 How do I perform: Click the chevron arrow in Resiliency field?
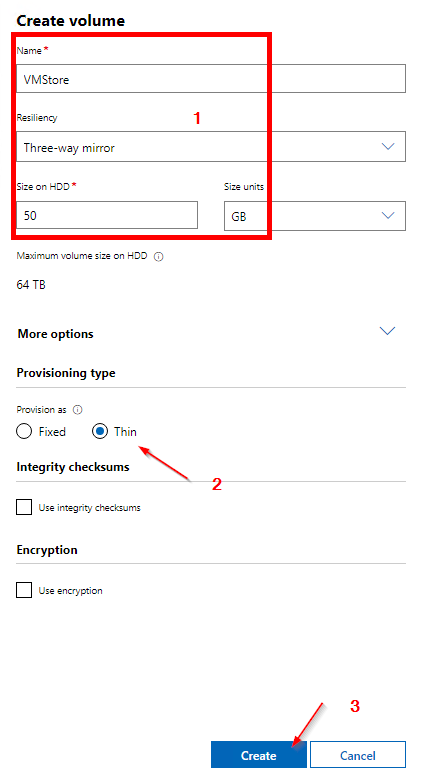coord(388,146)
